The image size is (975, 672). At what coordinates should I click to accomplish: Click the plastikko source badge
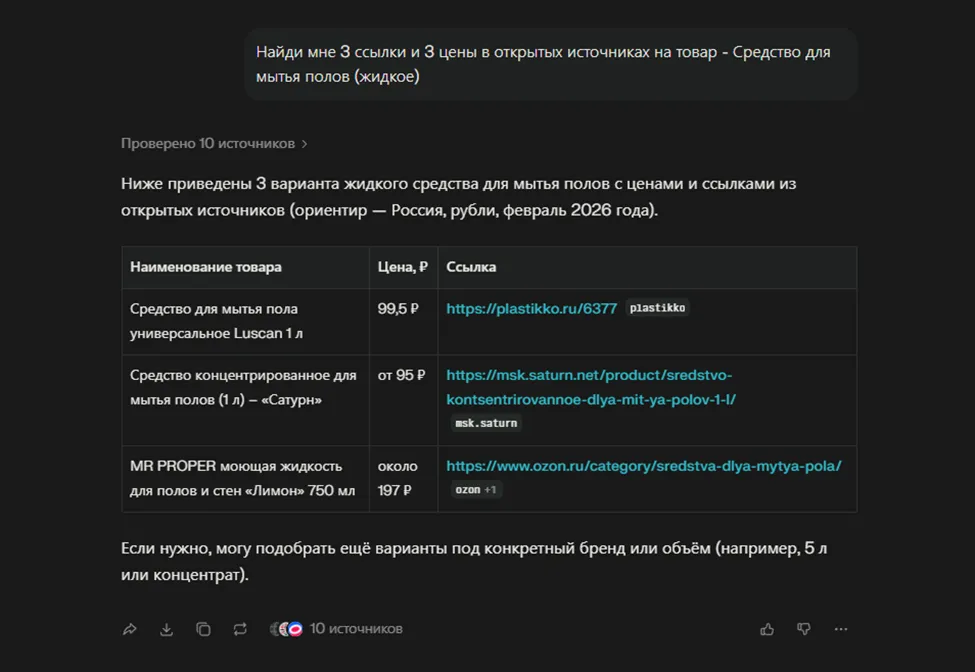coord(657,308)
